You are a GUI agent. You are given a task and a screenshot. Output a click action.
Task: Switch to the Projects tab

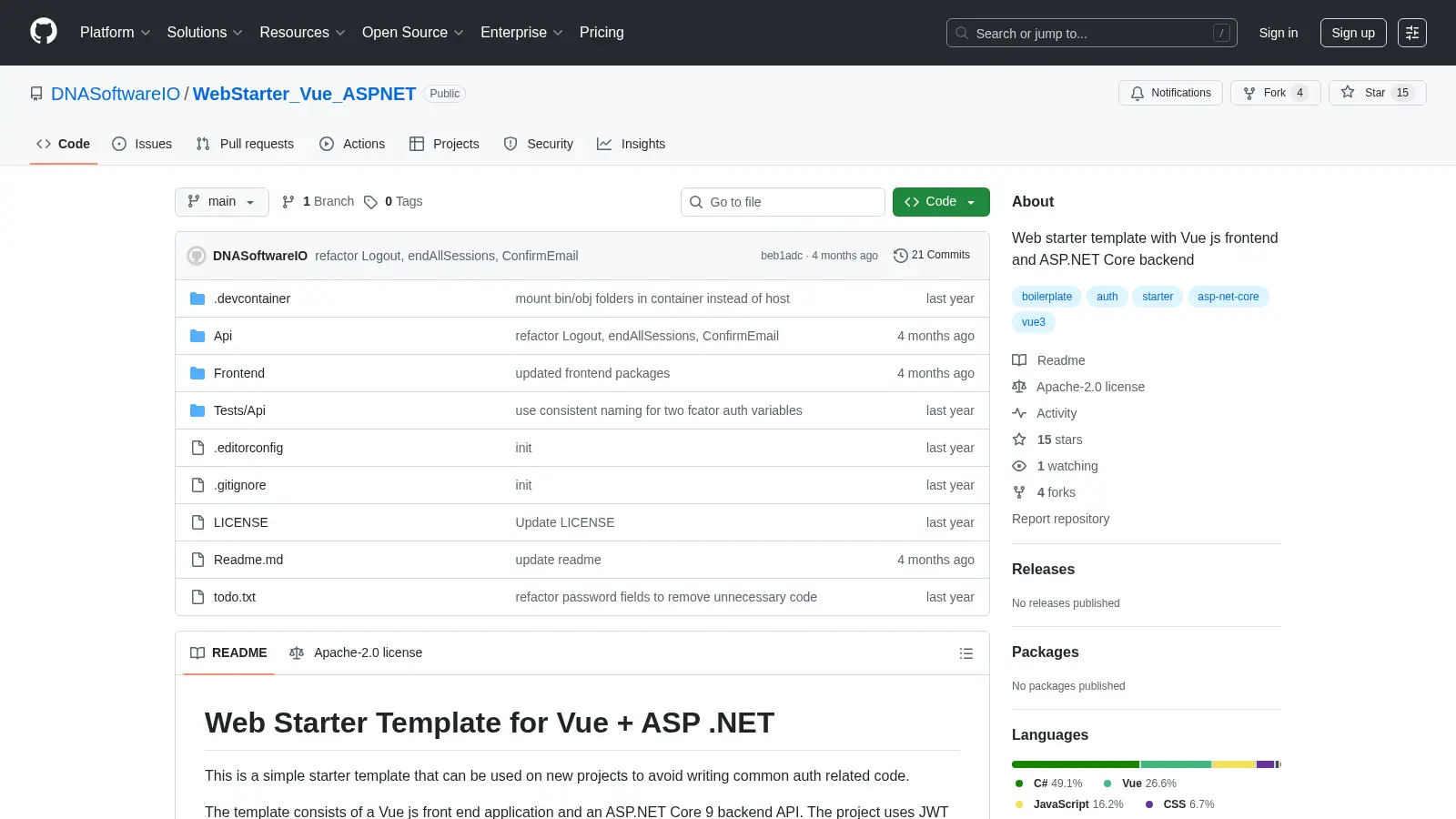tap(444, 144)
